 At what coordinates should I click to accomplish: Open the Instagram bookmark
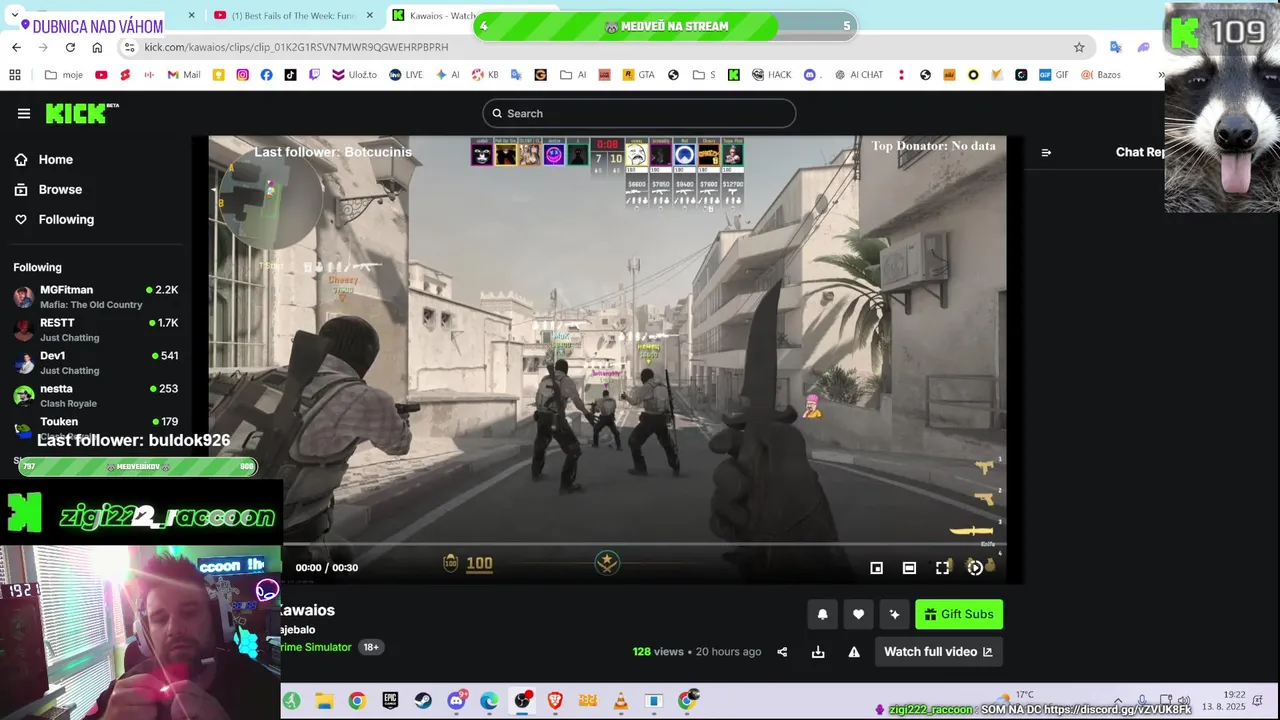(243, 75)
